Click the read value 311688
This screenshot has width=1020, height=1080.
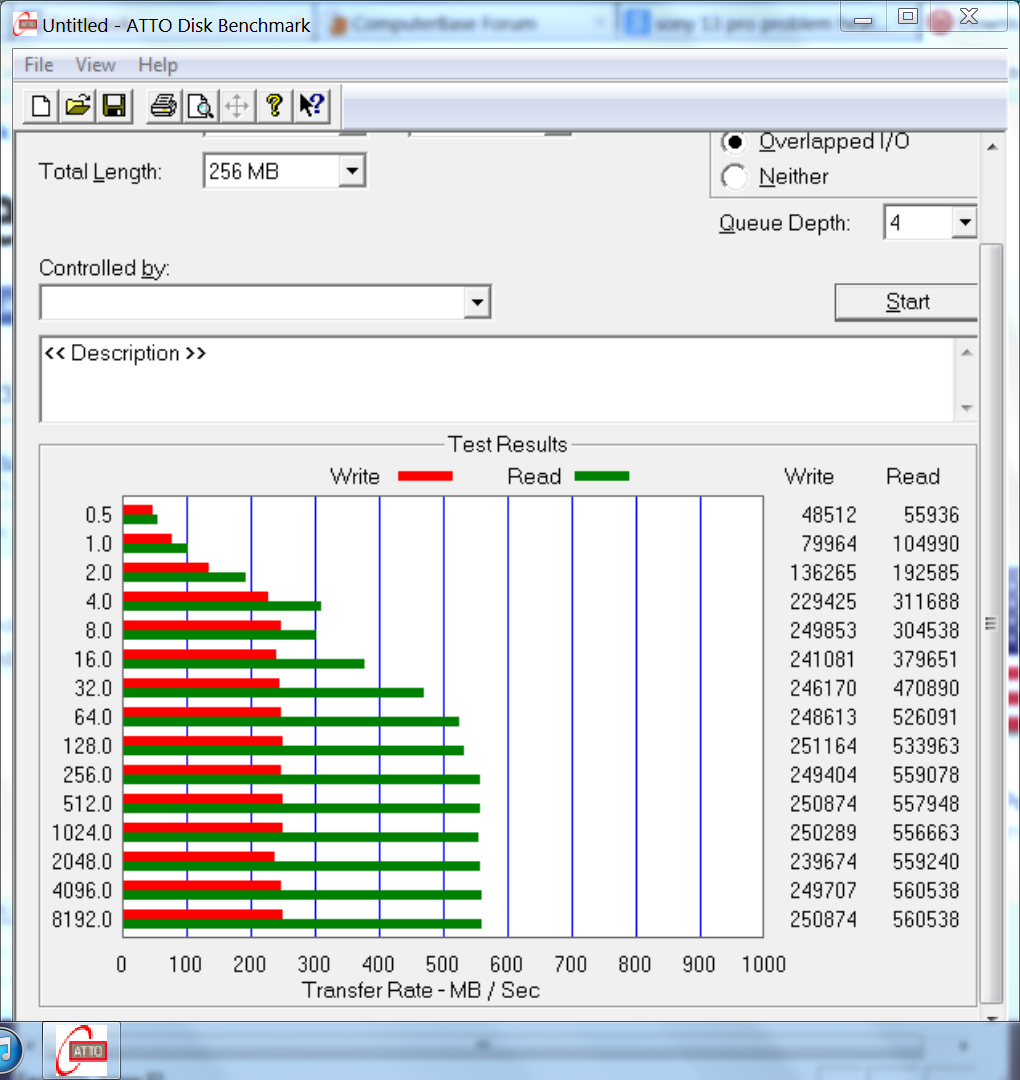pos(926,602)
